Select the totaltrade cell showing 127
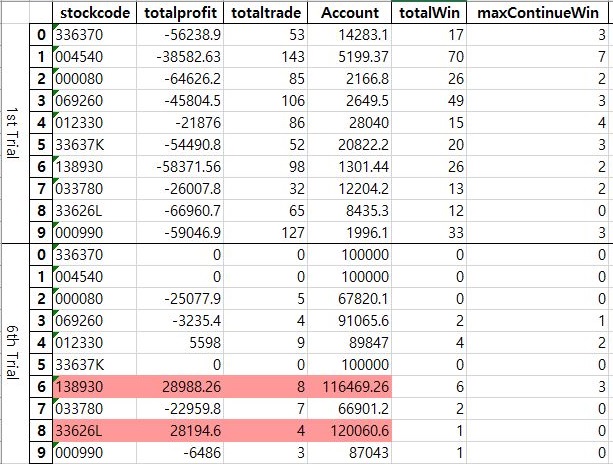 [265, 233]
